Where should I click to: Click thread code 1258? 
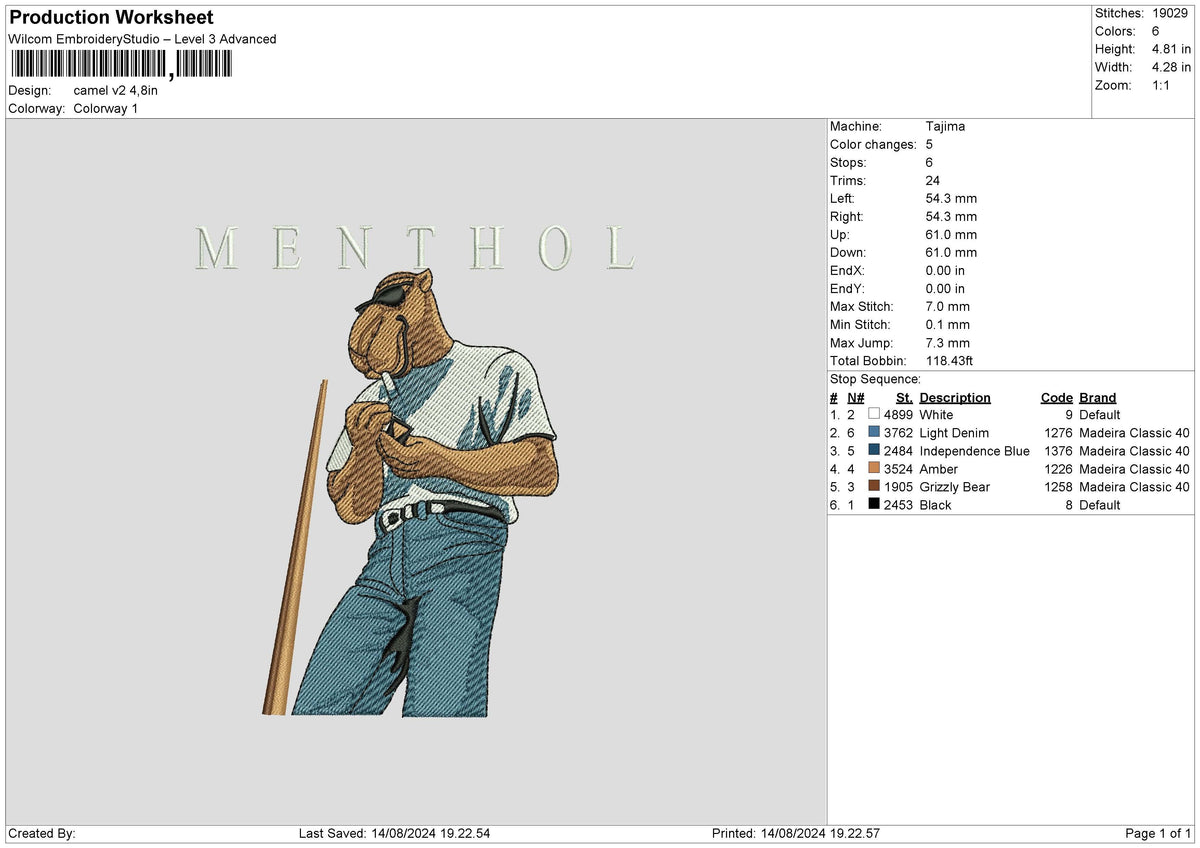[1058, 486]
